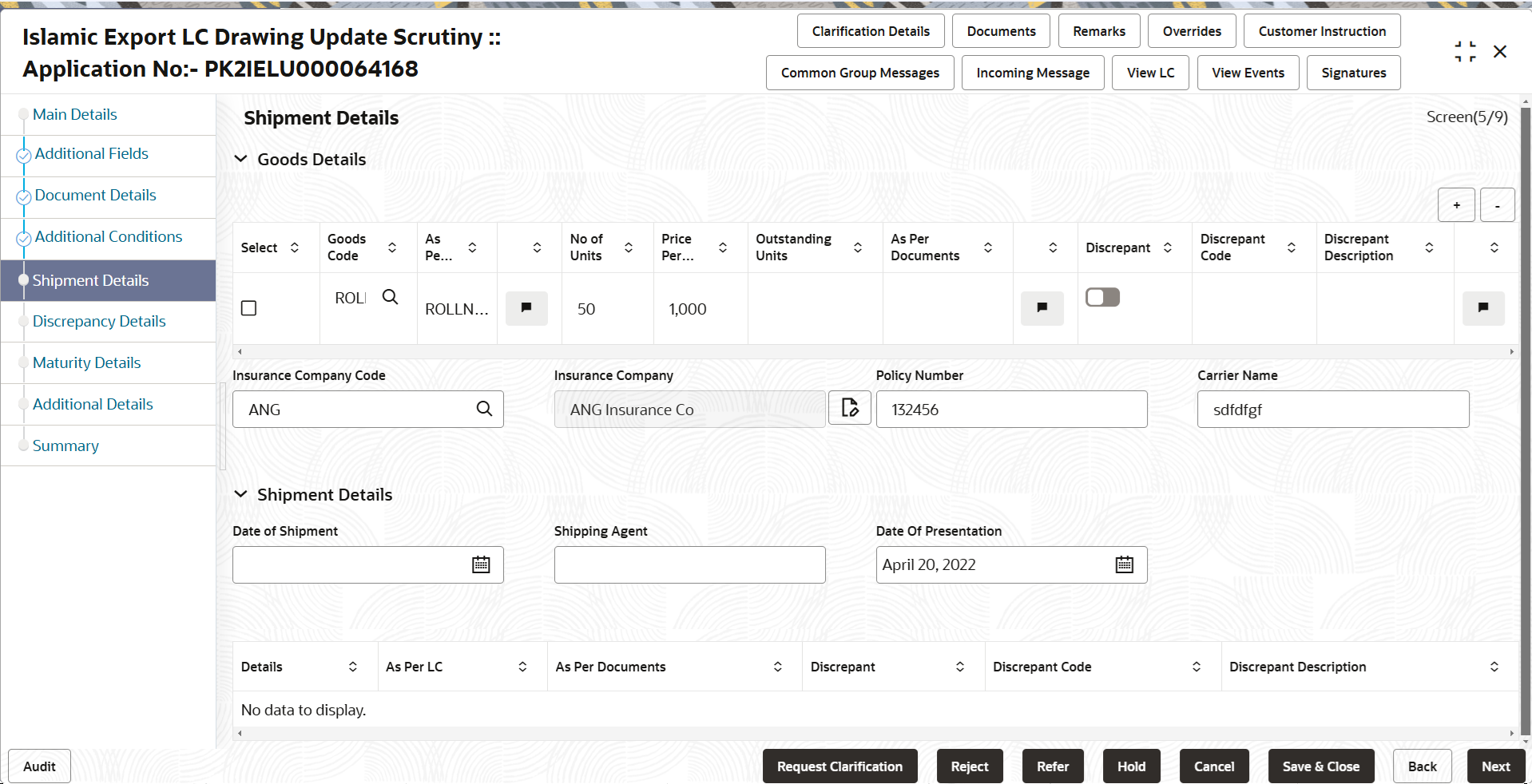Sort by the No of Units column
The width and height of the screenshot is (1532, 784).
(x=629, y=247)
